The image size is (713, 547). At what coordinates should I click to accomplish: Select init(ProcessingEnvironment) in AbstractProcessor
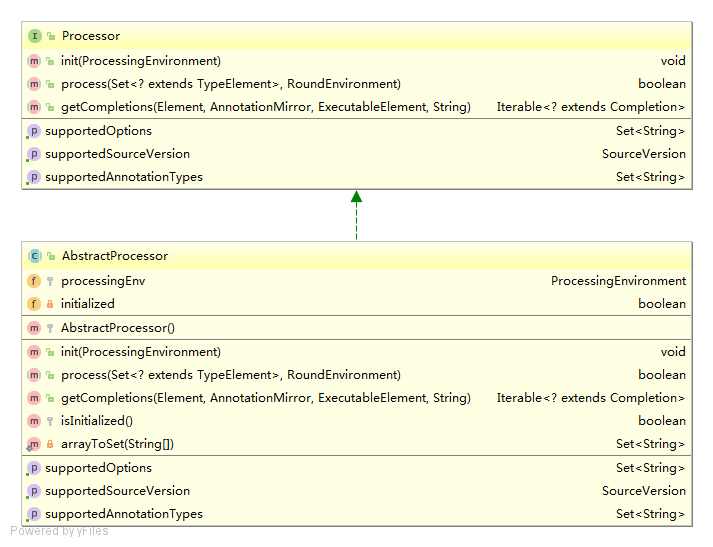pyautogui.click(x=141, y=352)
